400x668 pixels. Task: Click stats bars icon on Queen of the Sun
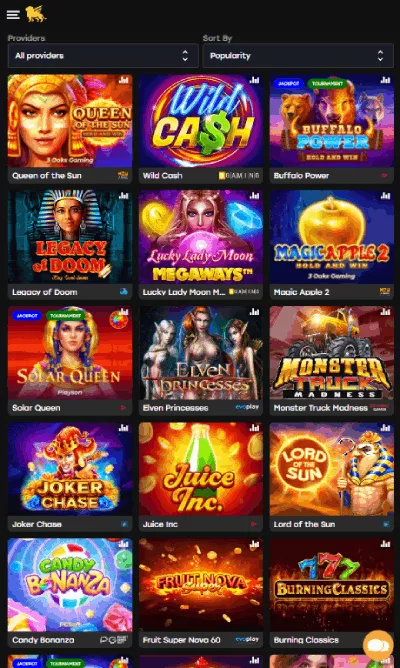124,80
